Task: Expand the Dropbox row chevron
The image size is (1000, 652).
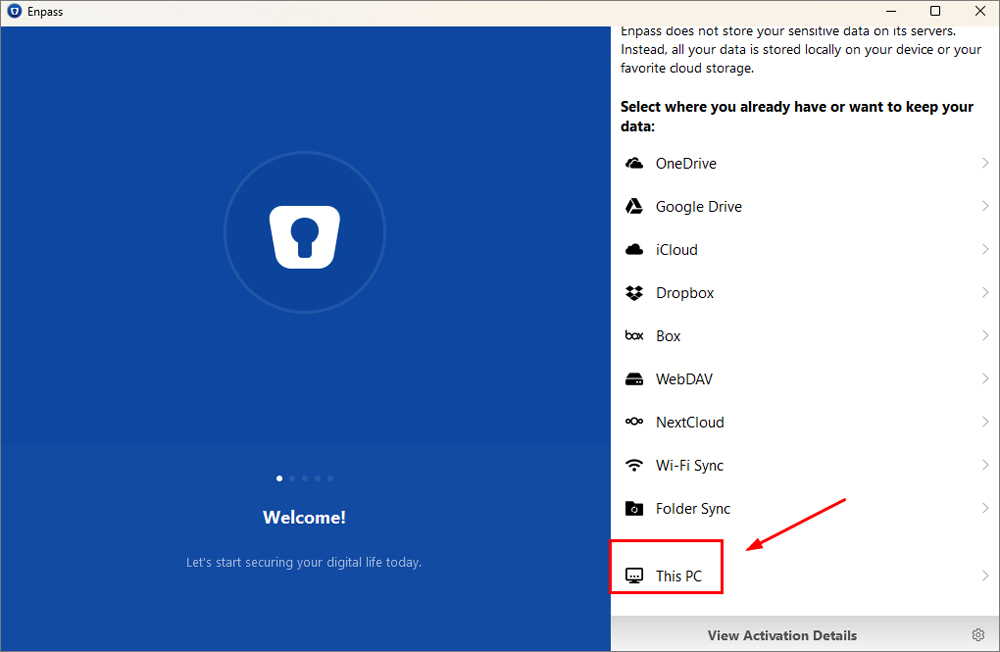Action: 985,293
